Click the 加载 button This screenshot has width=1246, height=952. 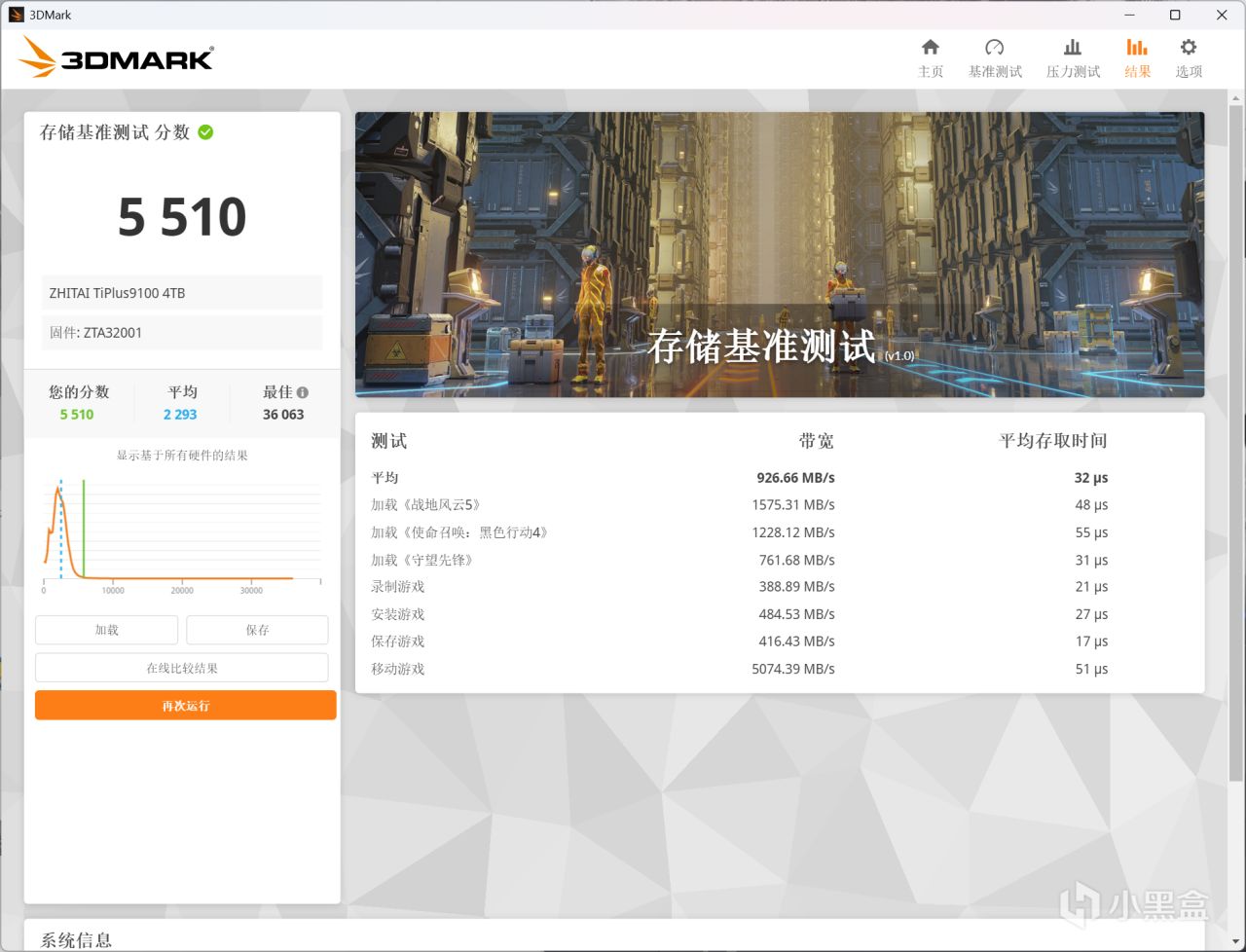coord(106,630)
